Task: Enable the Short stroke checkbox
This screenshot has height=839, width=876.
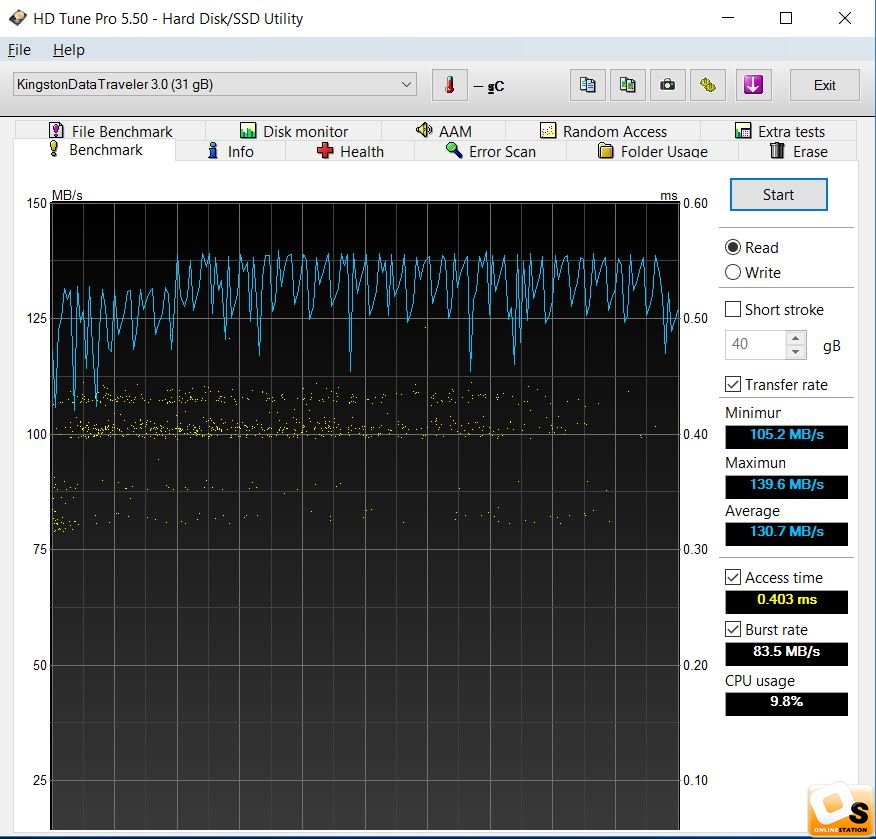Action: pyautogui.click(x=733, y=309)
